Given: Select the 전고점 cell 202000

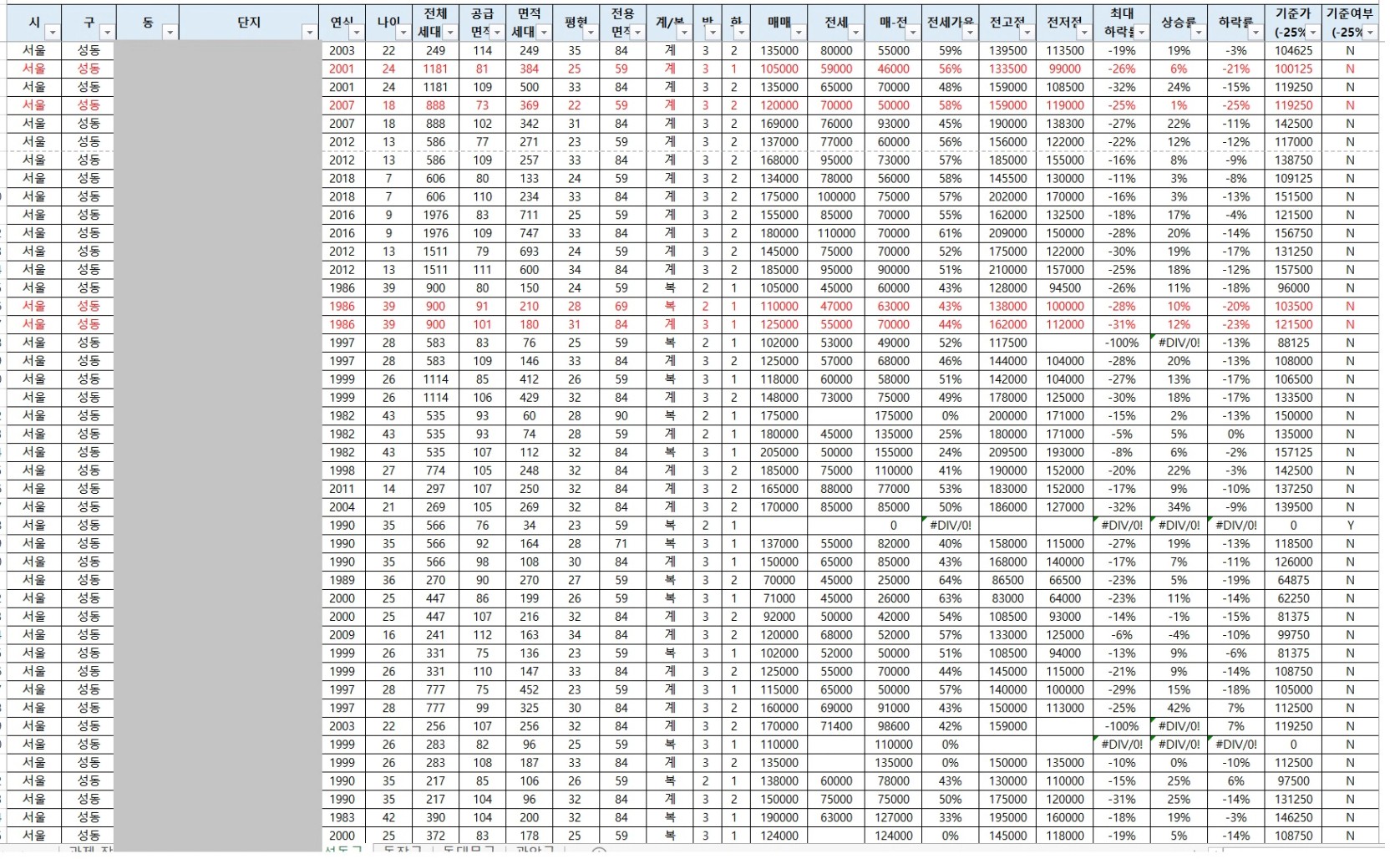Looking at the screenshot, I should 1007,196.
